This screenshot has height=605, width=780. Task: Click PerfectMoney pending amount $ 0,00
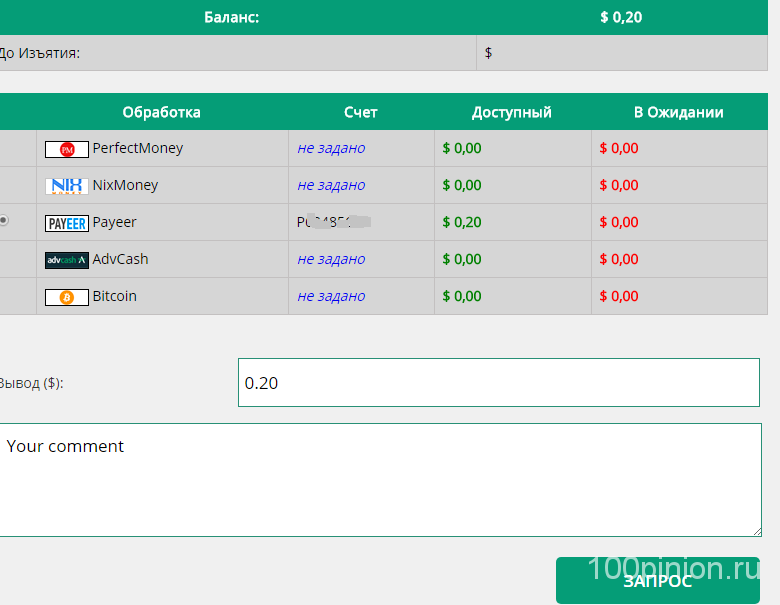click(x=619, y=148)
